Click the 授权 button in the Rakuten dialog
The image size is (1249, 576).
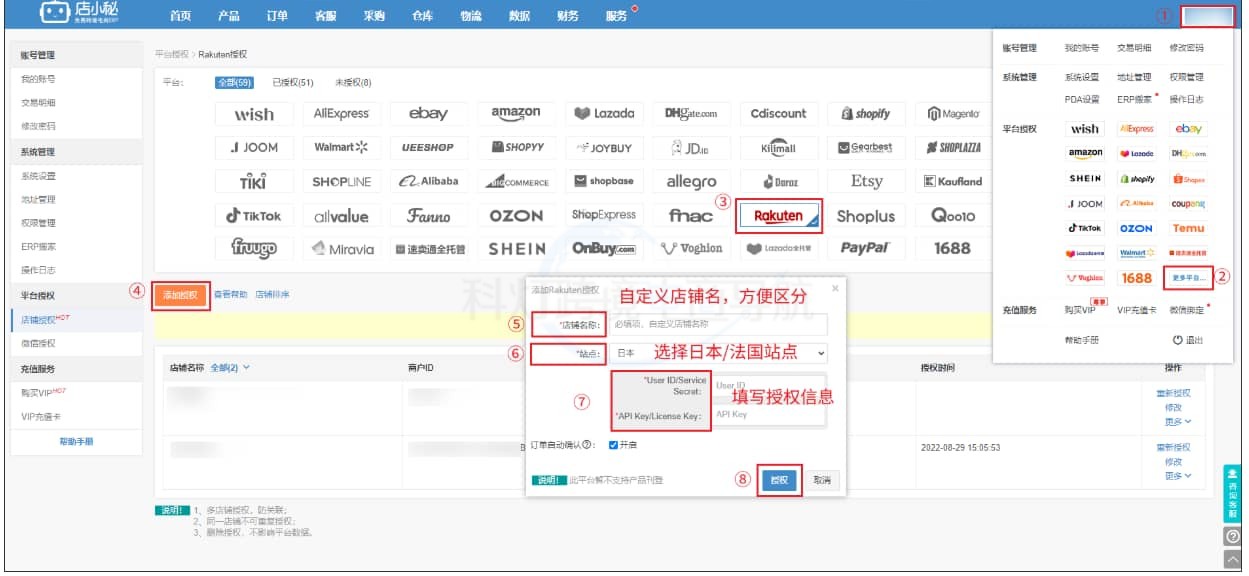click(778, 480)
